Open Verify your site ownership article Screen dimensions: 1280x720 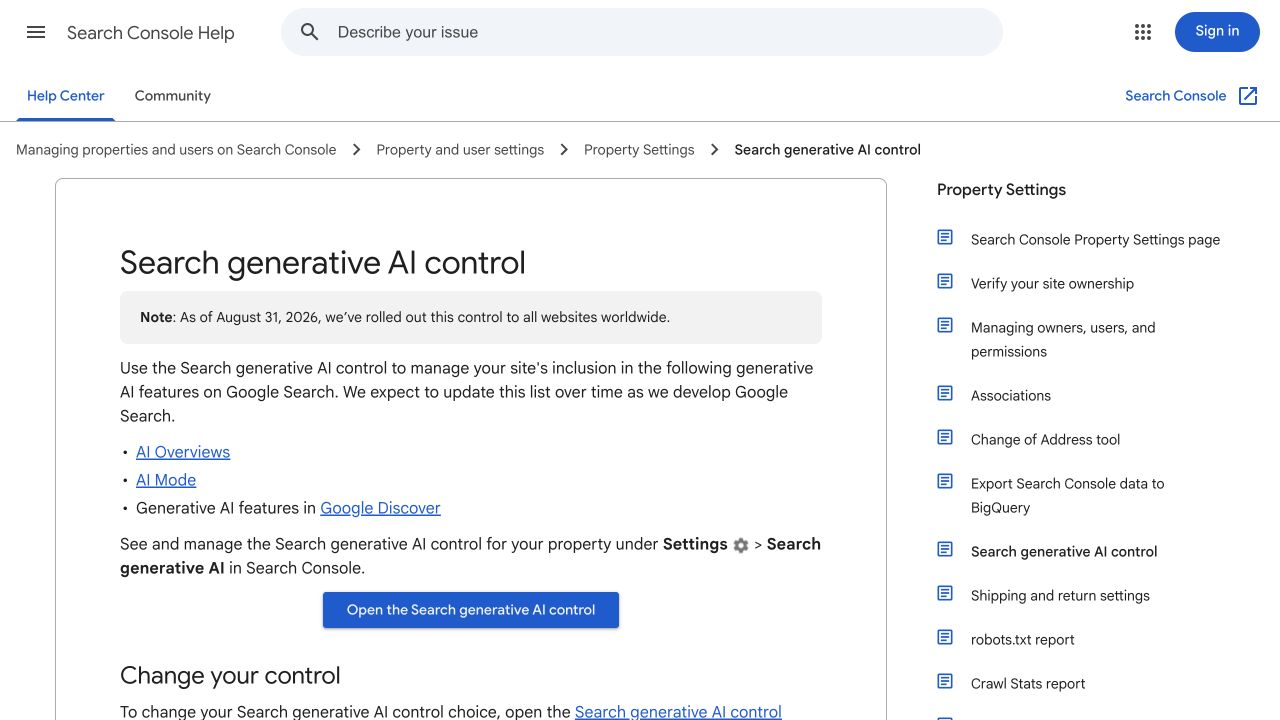(x=1052, y=284)
